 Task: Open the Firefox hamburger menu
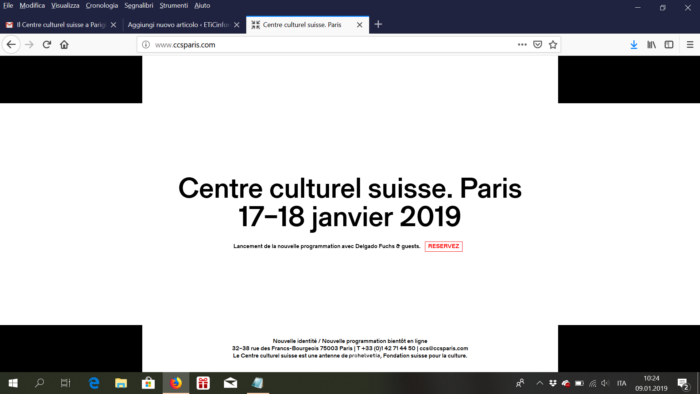(x=690, y=45)
